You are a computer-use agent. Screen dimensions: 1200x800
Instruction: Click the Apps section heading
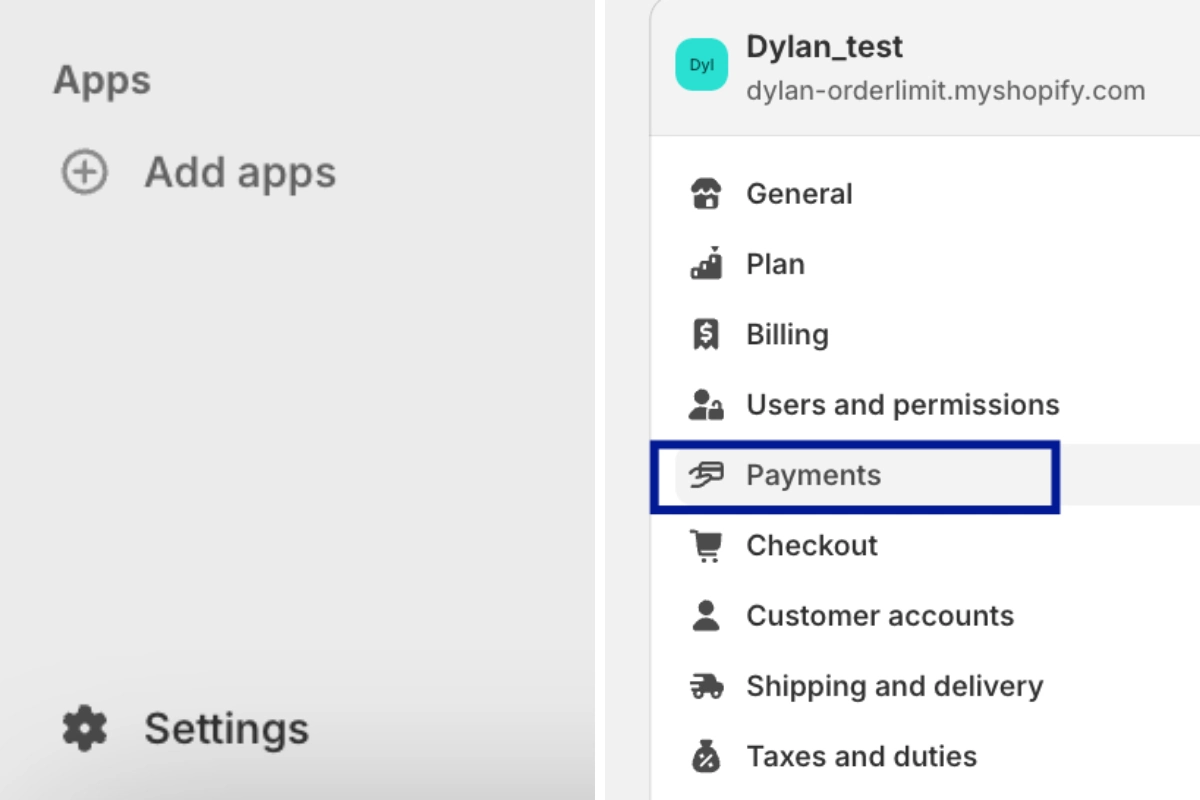click(101, 81)
